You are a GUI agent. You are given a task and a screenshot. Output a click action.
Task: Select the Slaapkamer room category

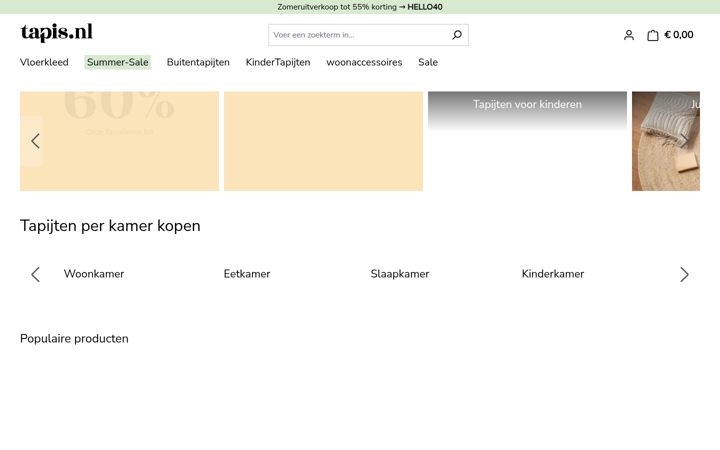pos(399,274)
